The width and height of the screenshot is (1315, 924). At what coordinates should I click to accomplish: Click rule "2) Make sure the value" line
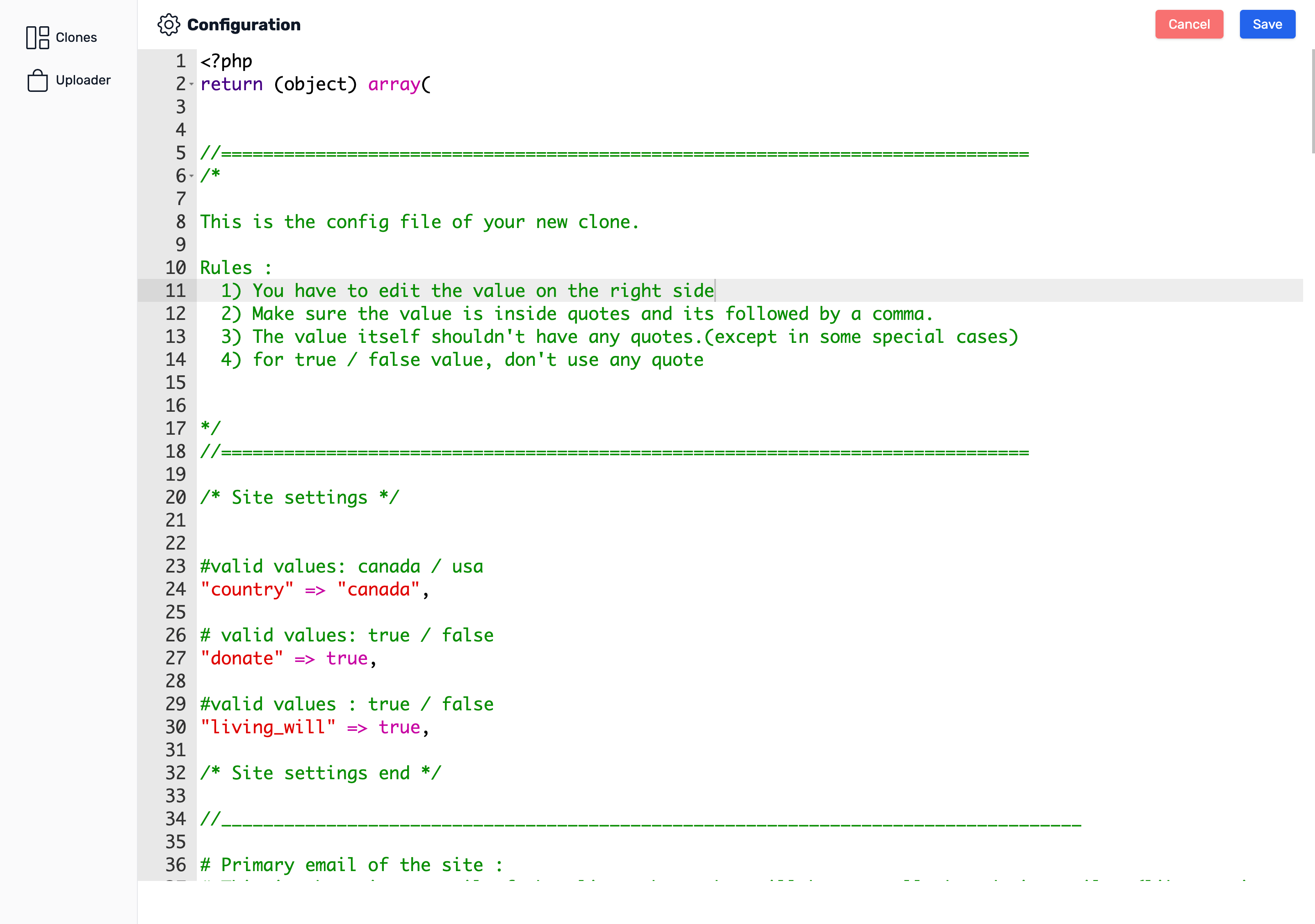[x=577, y=313]
